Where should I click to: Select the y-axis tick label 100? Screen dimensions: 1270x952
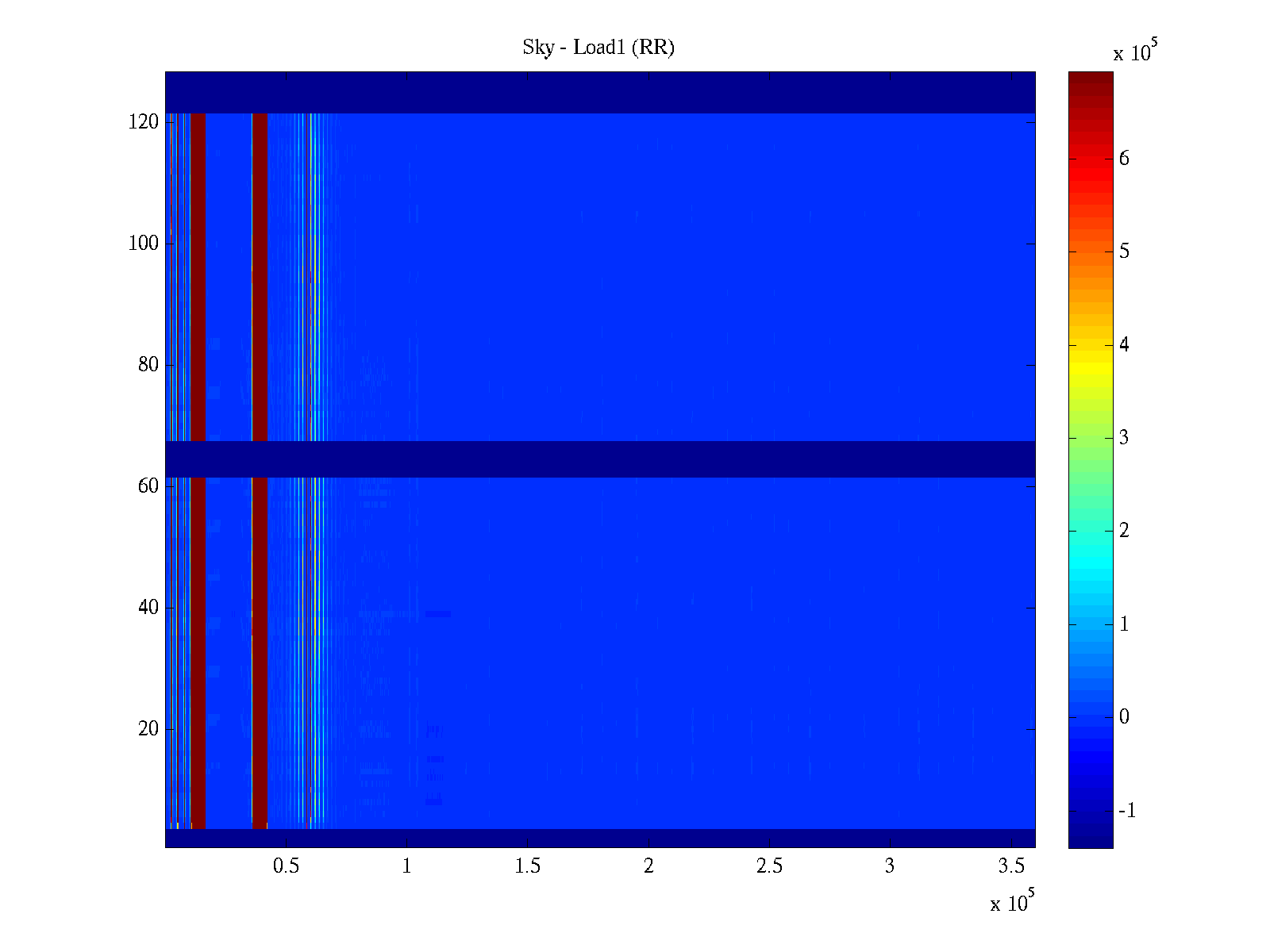pos(144,244)
